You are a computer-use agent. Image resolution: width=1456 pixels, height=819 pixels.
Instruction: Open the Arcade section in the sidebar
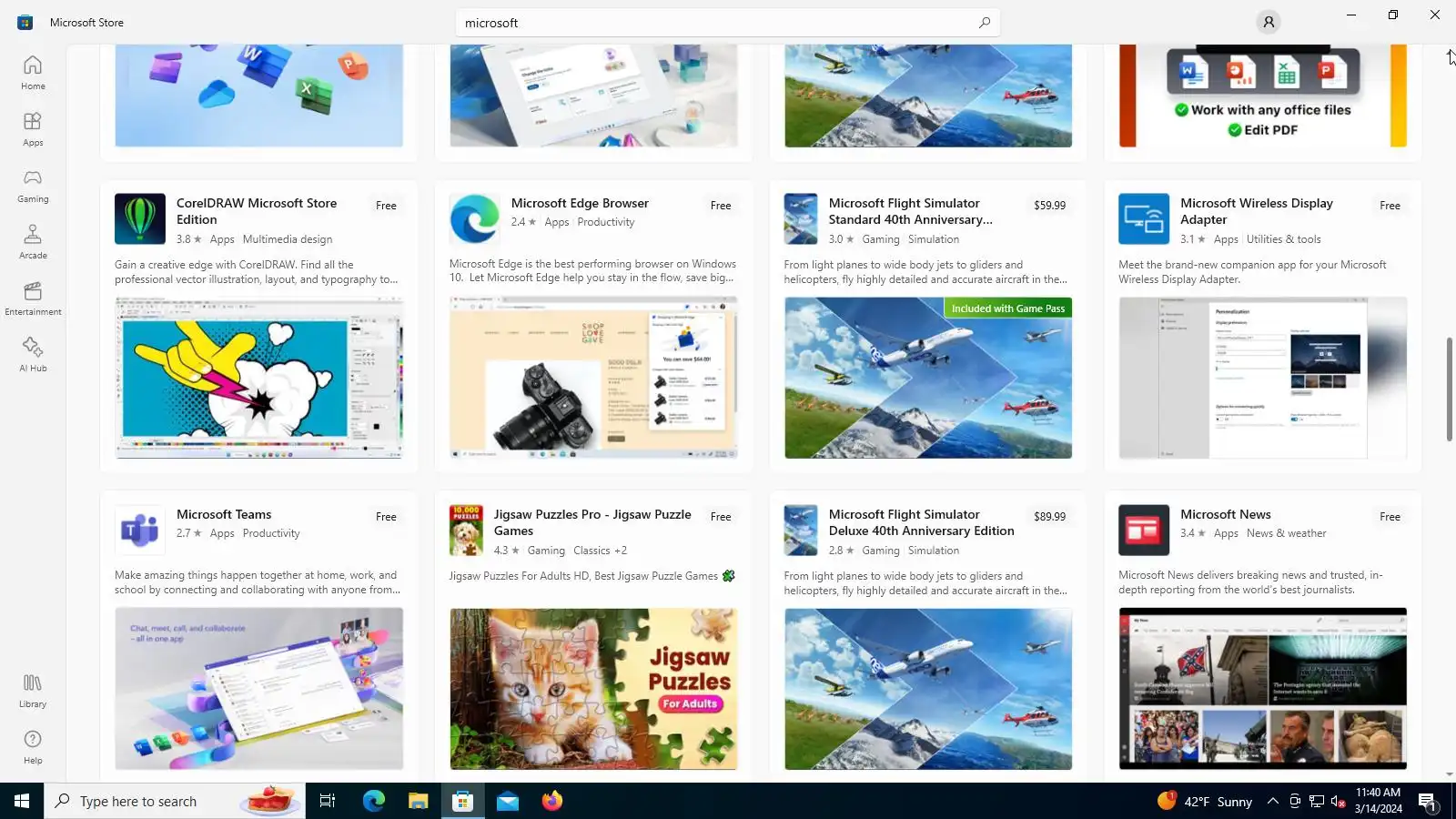pyautogui.click(x=33, y=242)
